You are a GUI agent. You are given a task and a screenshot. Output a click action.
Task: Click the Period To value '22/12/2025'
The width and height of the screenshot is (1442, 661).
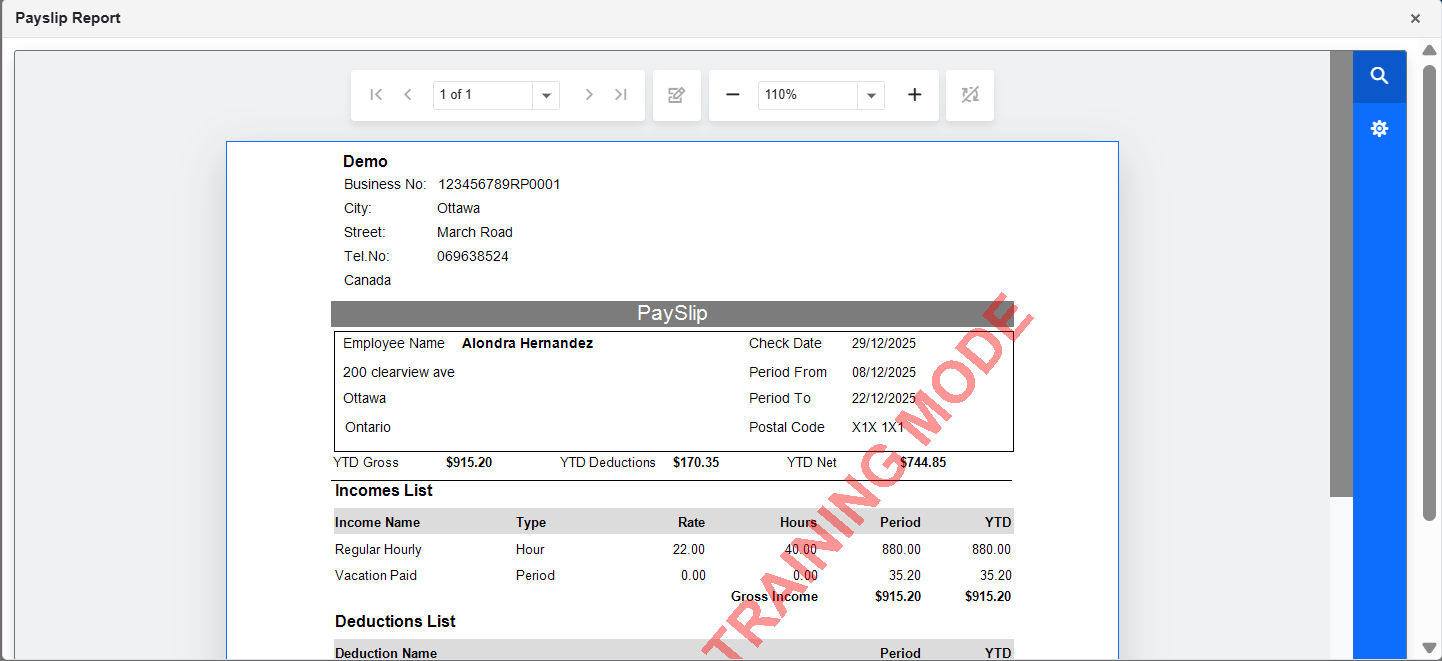[884, 398]
